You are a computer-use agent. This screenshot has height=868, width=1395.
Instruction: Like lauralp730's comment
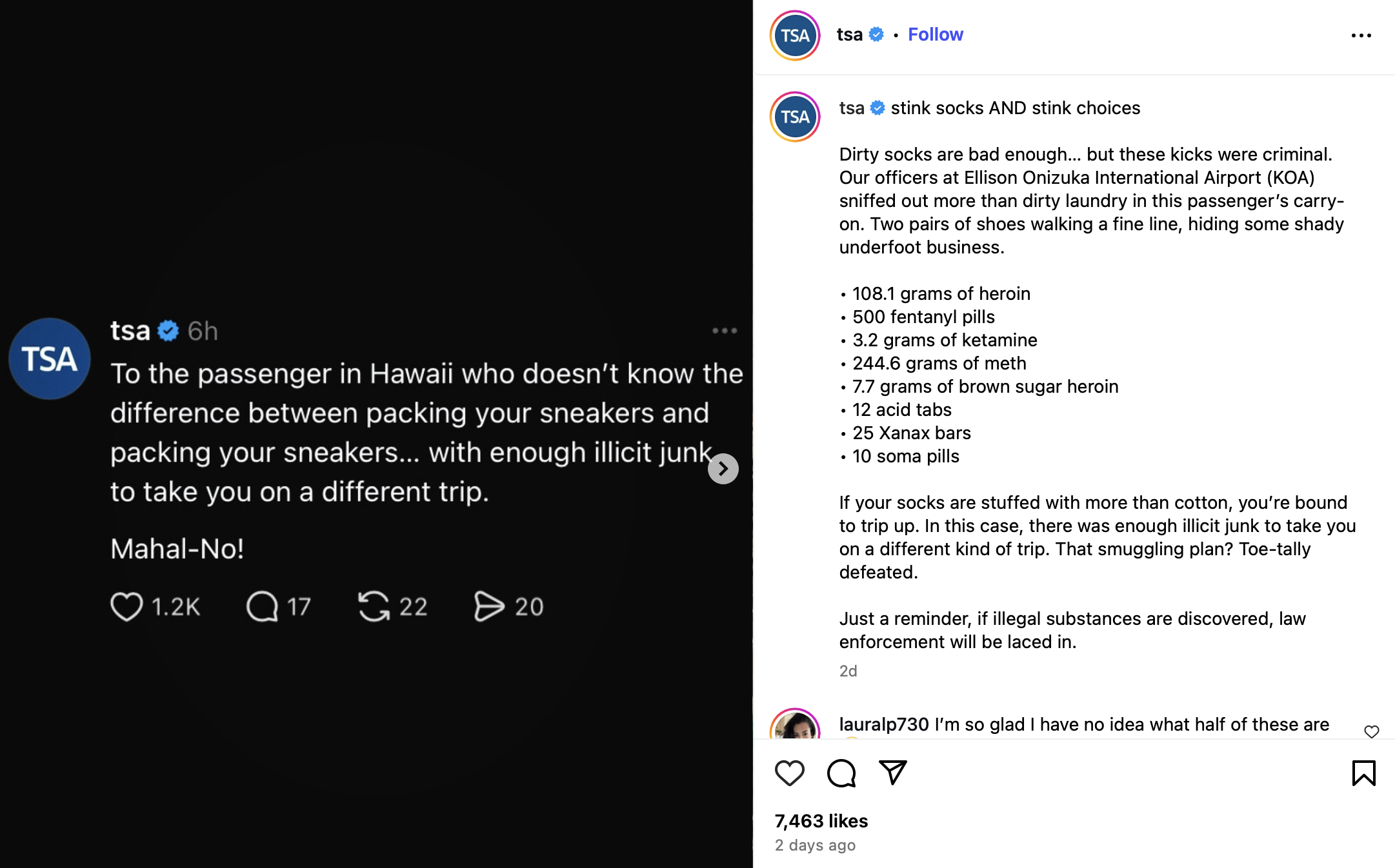[x=1371, y=731]
